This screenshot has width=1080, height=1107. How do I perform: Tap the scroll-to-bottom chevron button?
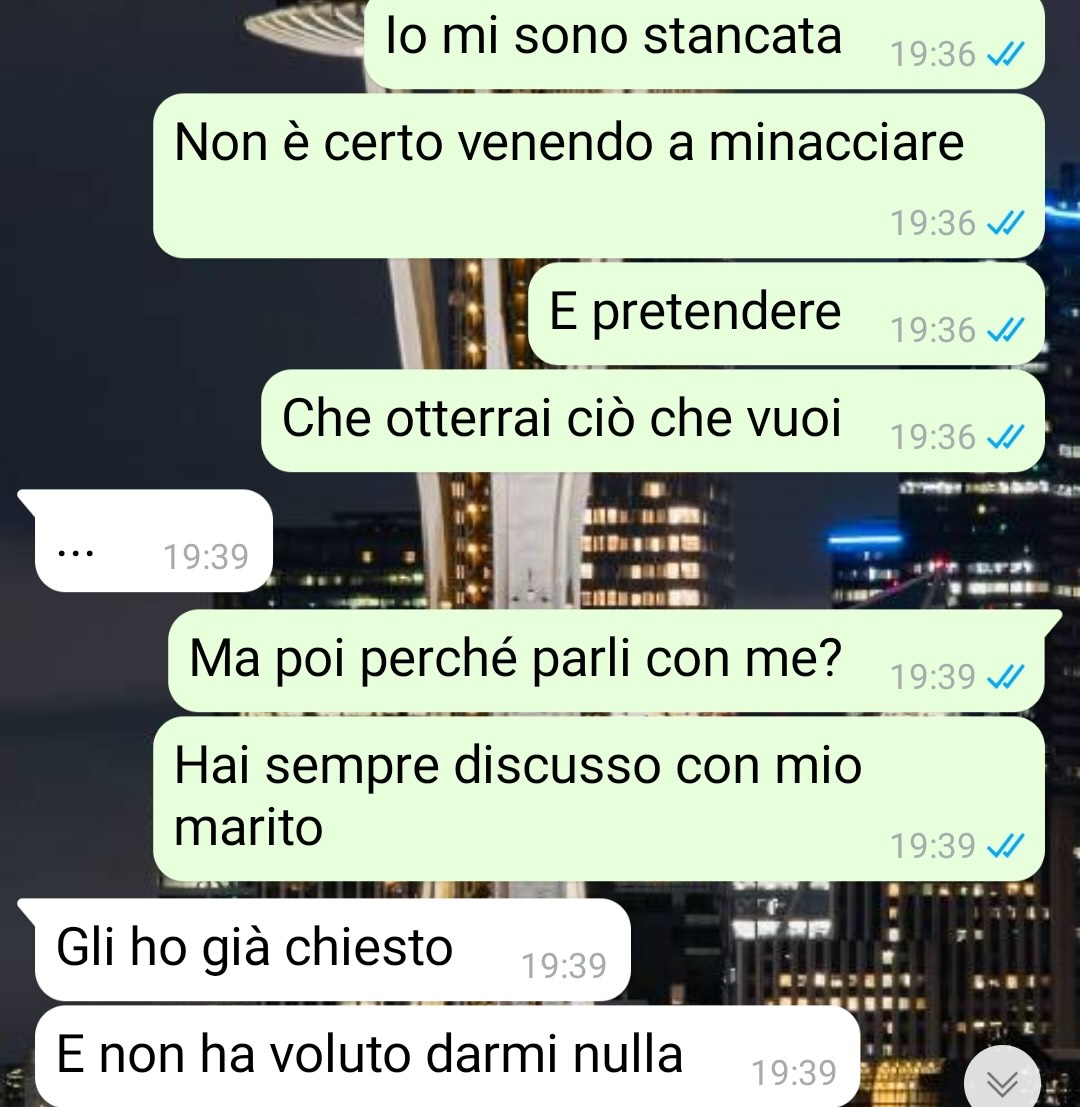1002,1082
